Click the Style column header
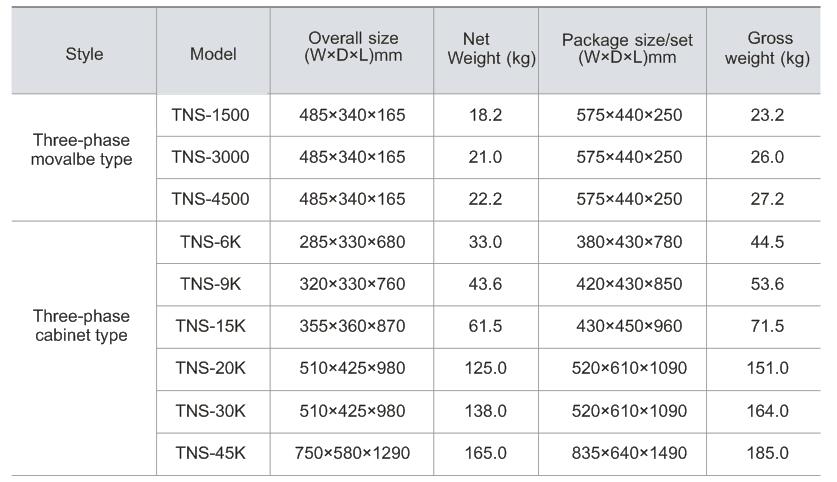 (x=84, y=54)
